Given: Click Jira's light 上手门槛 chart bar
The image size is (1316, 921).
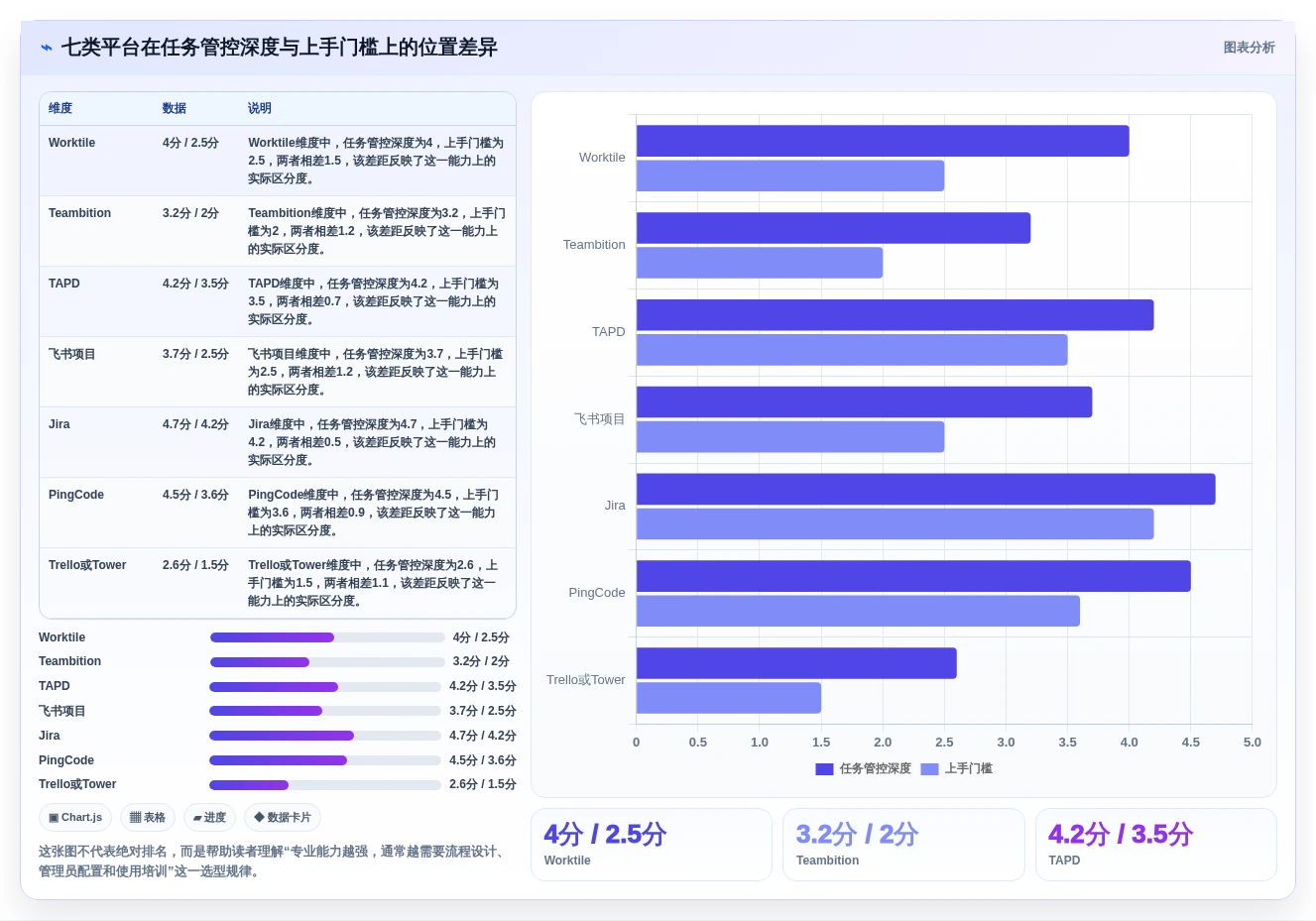Looking at the screenshot, I should click(895, 524).
